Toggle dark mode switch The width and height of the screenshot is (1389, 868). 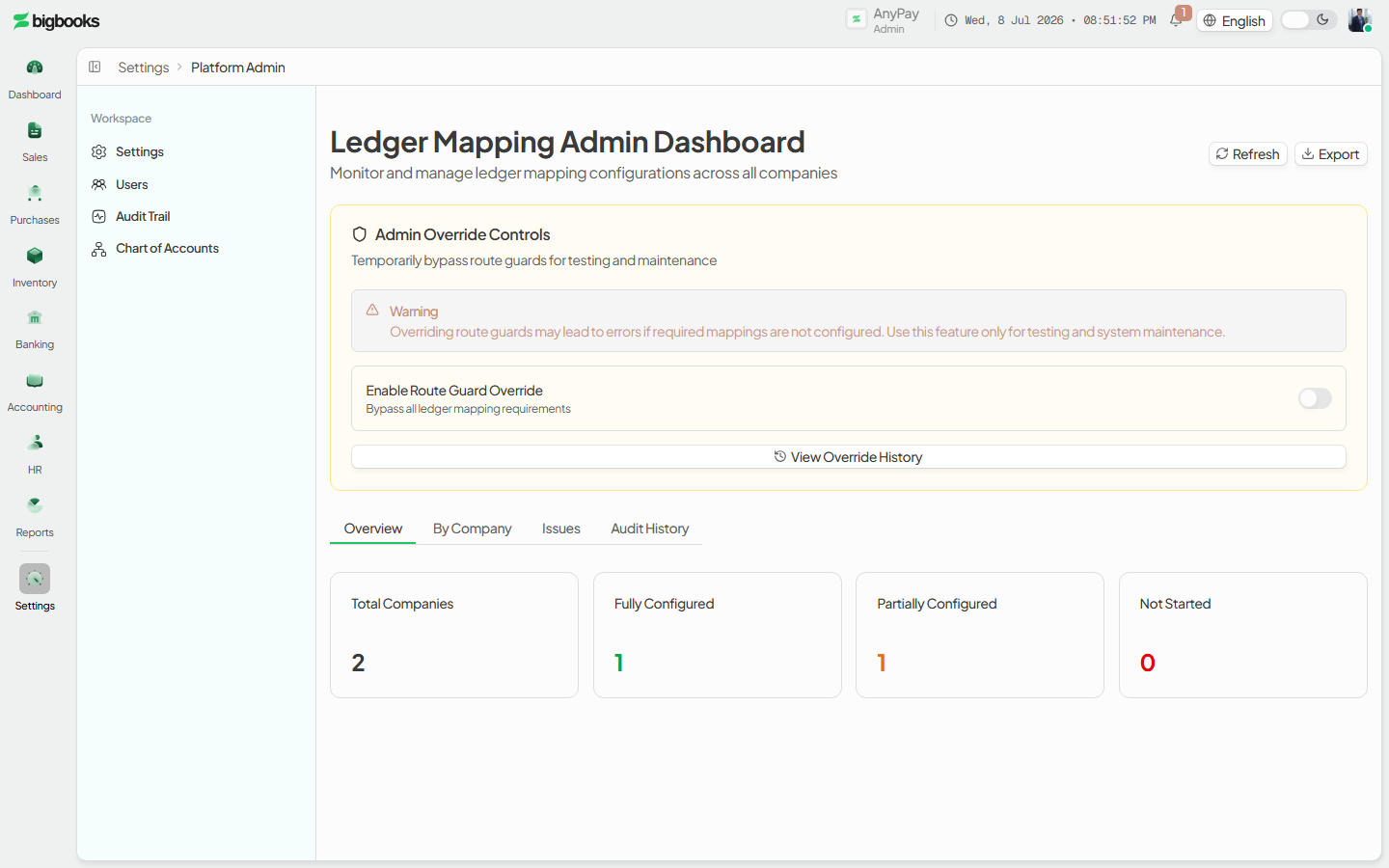1308,20
